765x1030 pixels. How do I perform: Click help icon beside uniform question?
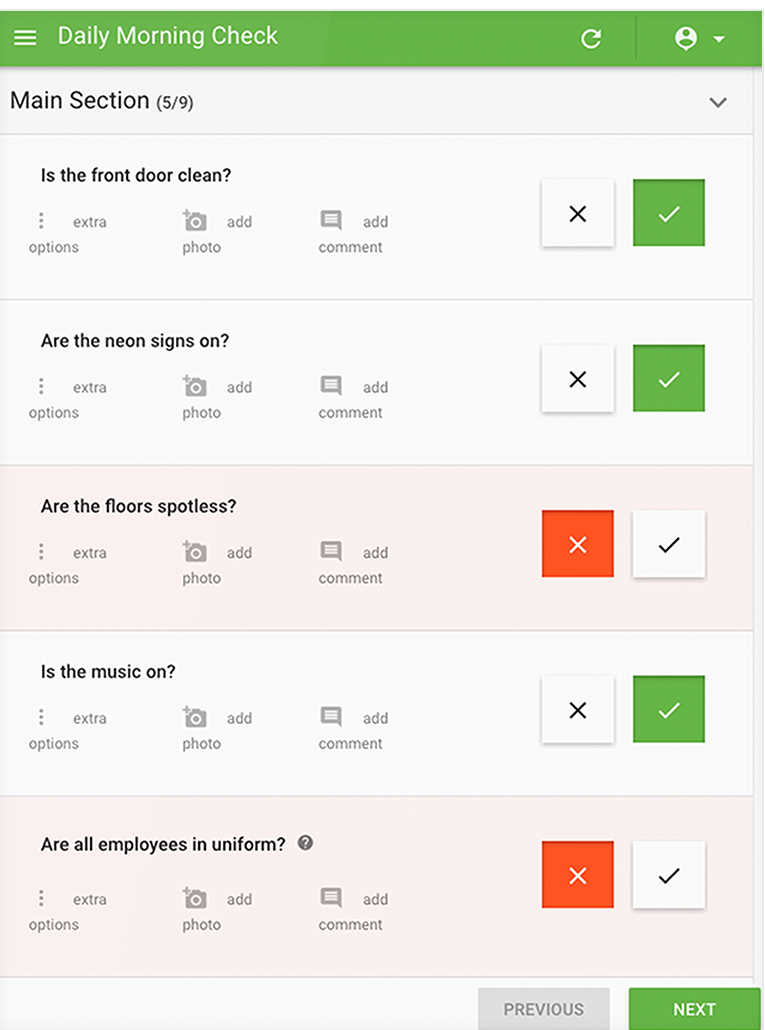point(306,843)
